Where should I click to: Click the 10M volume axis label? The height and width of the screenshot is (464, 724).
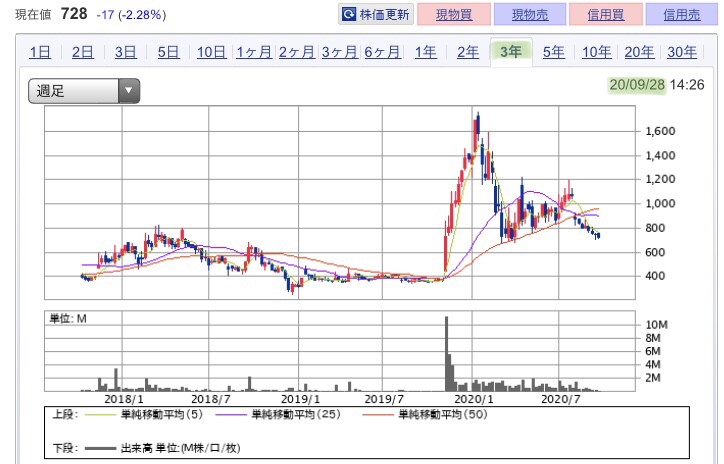pos(657,325)
